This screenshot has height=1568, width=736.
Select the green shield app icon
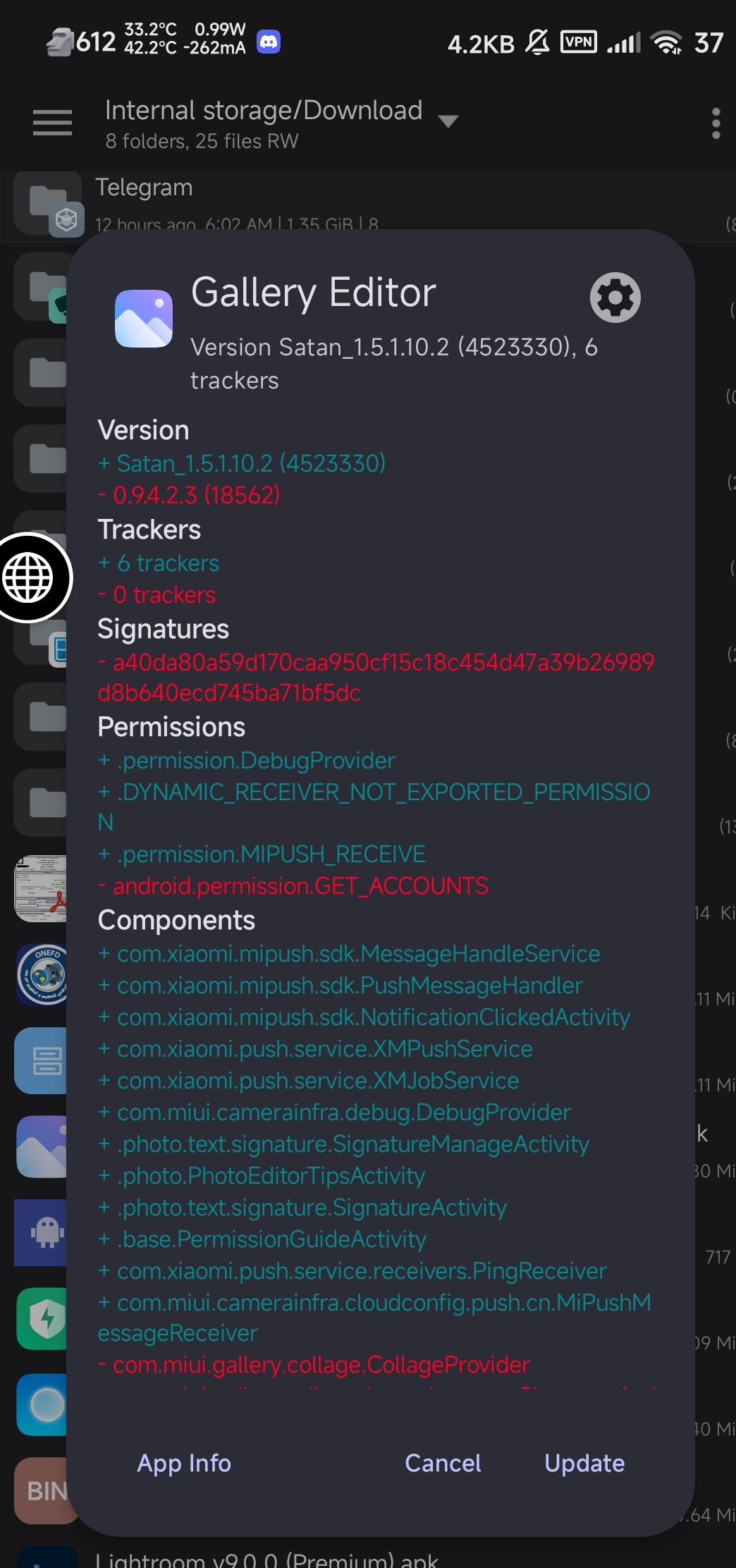point(41,1318)
